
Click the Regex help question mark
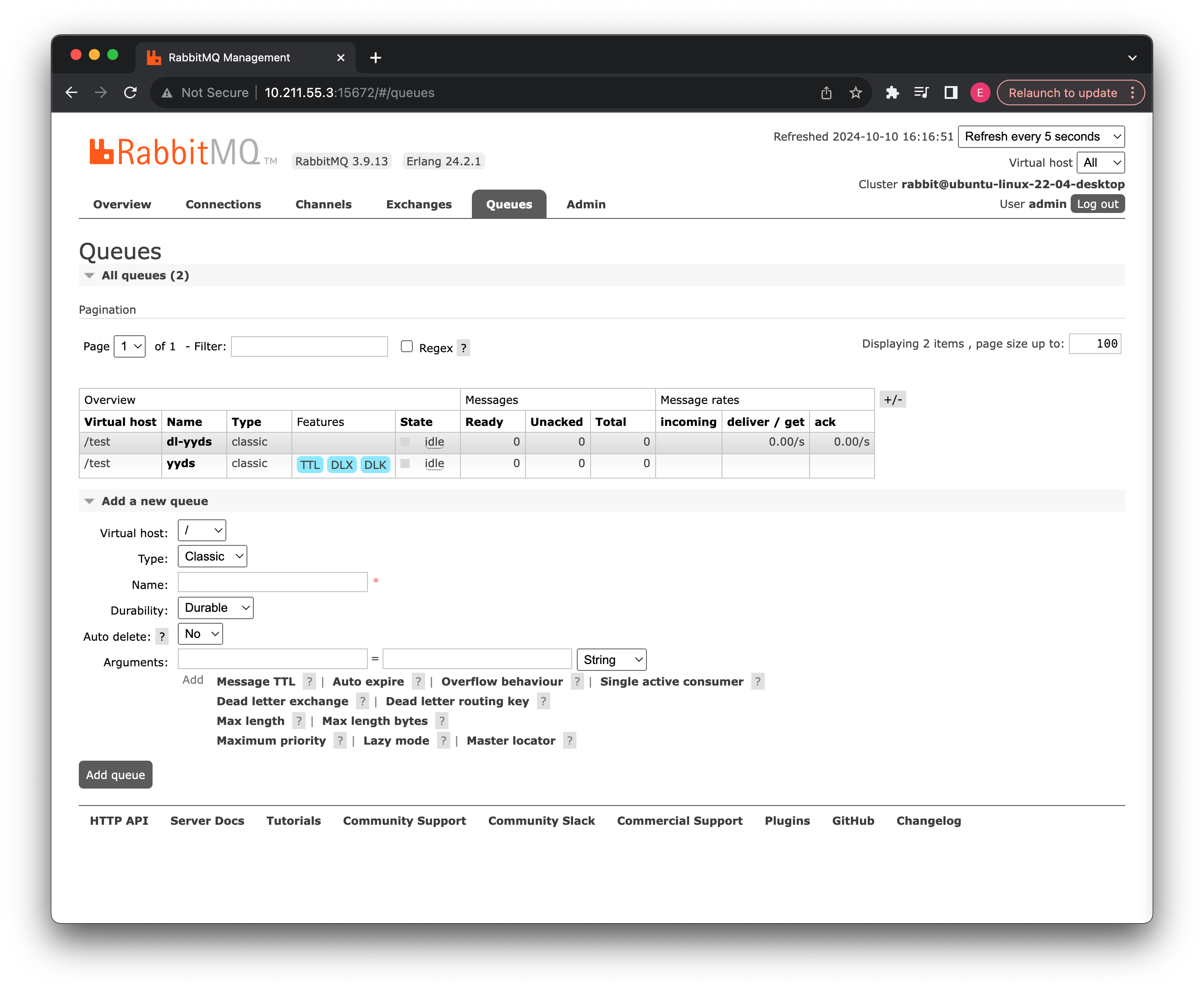[x=463, y=348]
